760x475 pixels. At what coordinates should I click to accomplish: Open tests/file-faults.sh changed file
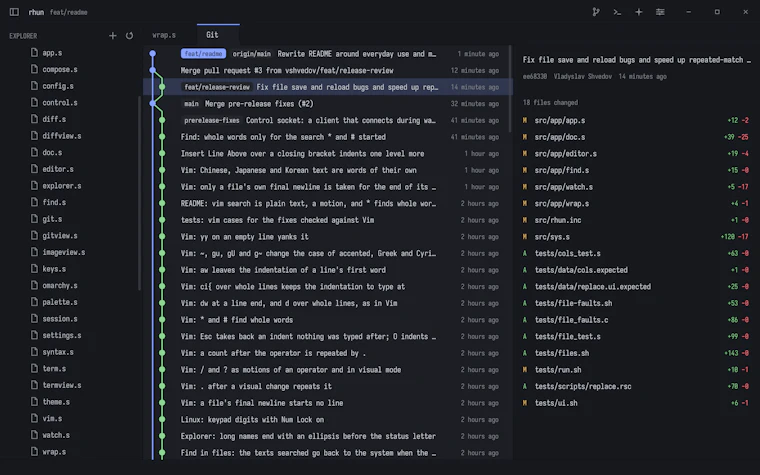pos(636,303)
